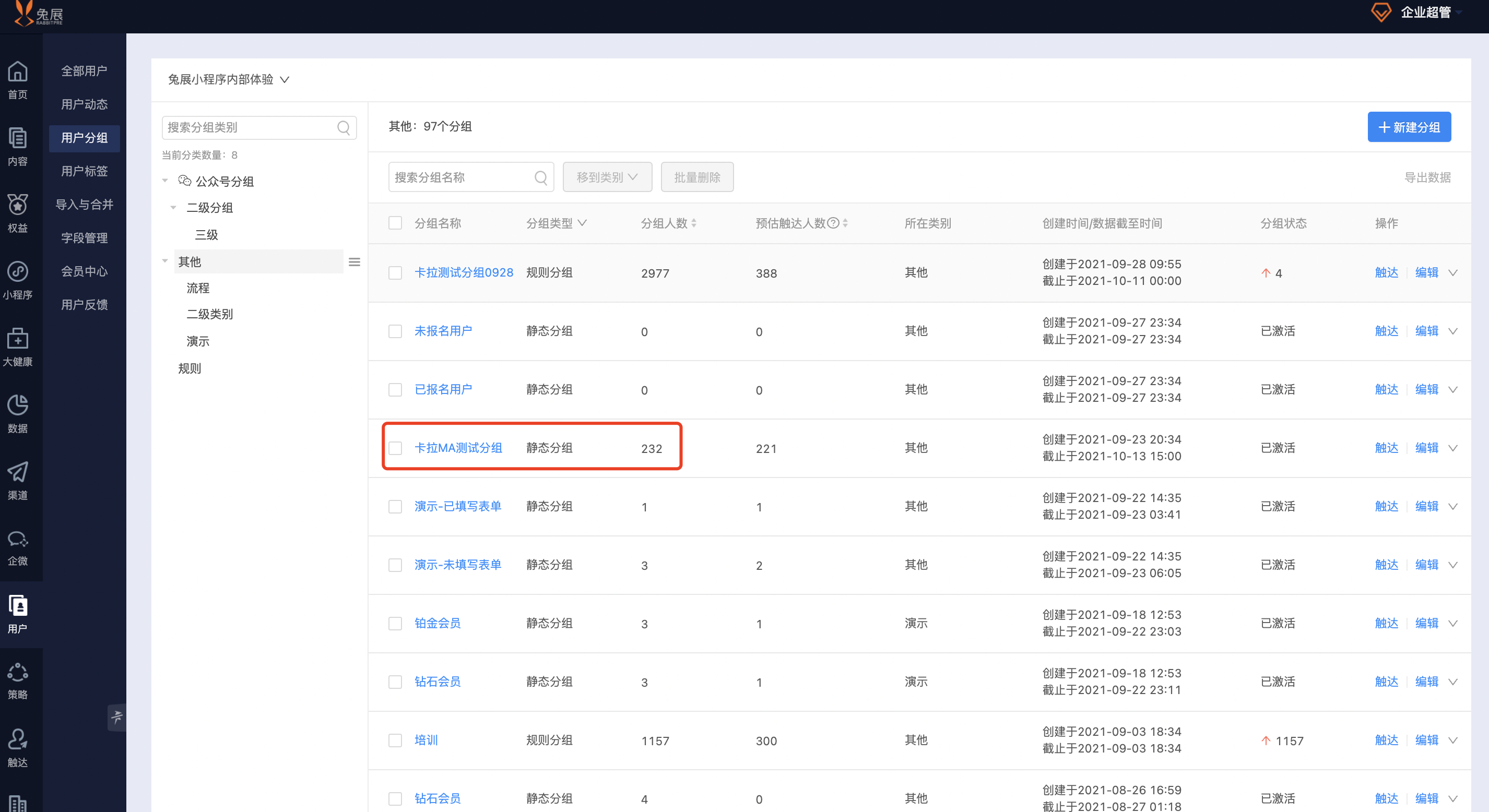Screen dimensions: 1489x812
Task: Open the 企微 chat icon
Action: pos(17,539)
